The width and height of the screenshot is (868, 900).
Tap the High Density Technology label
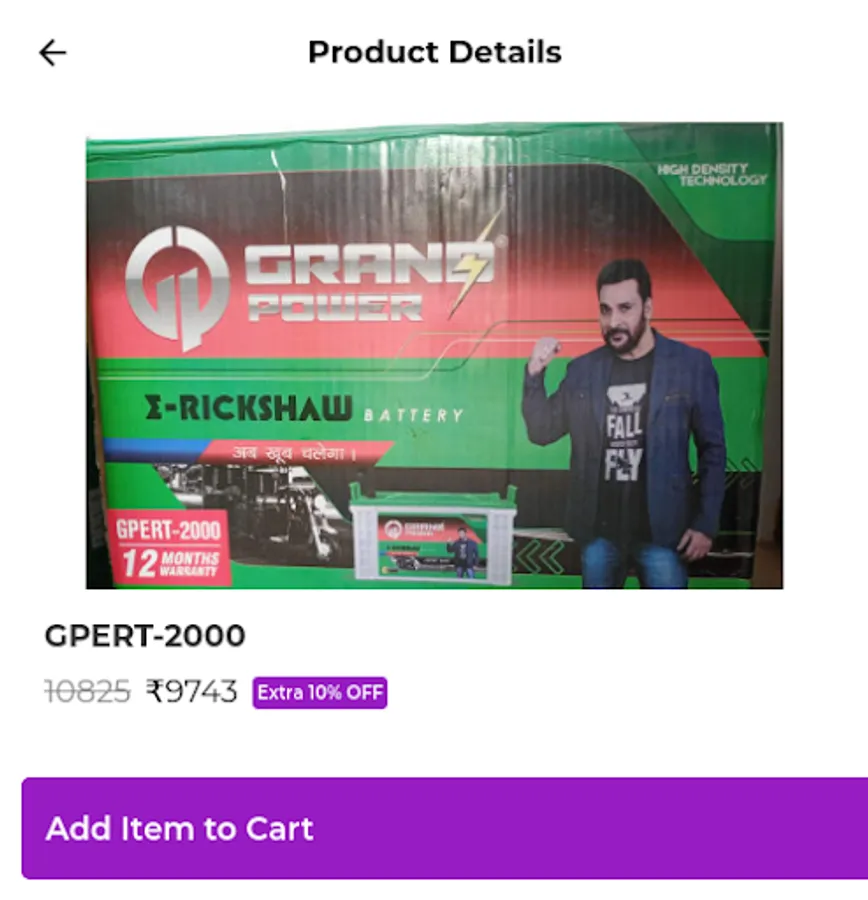pos(712,174)
